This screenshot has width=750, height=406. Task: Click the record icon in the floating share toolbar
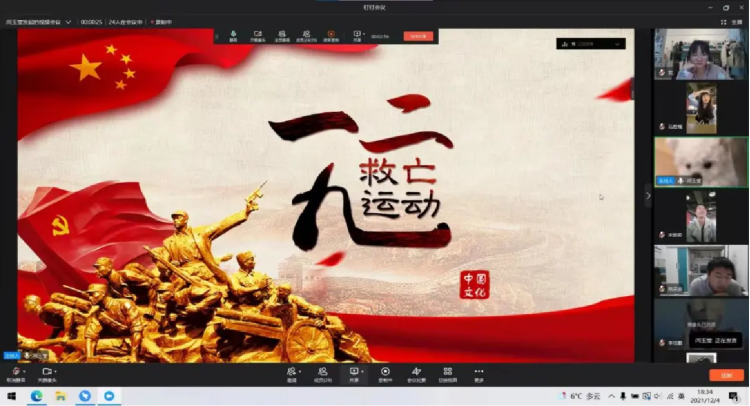tap(331, 34)
